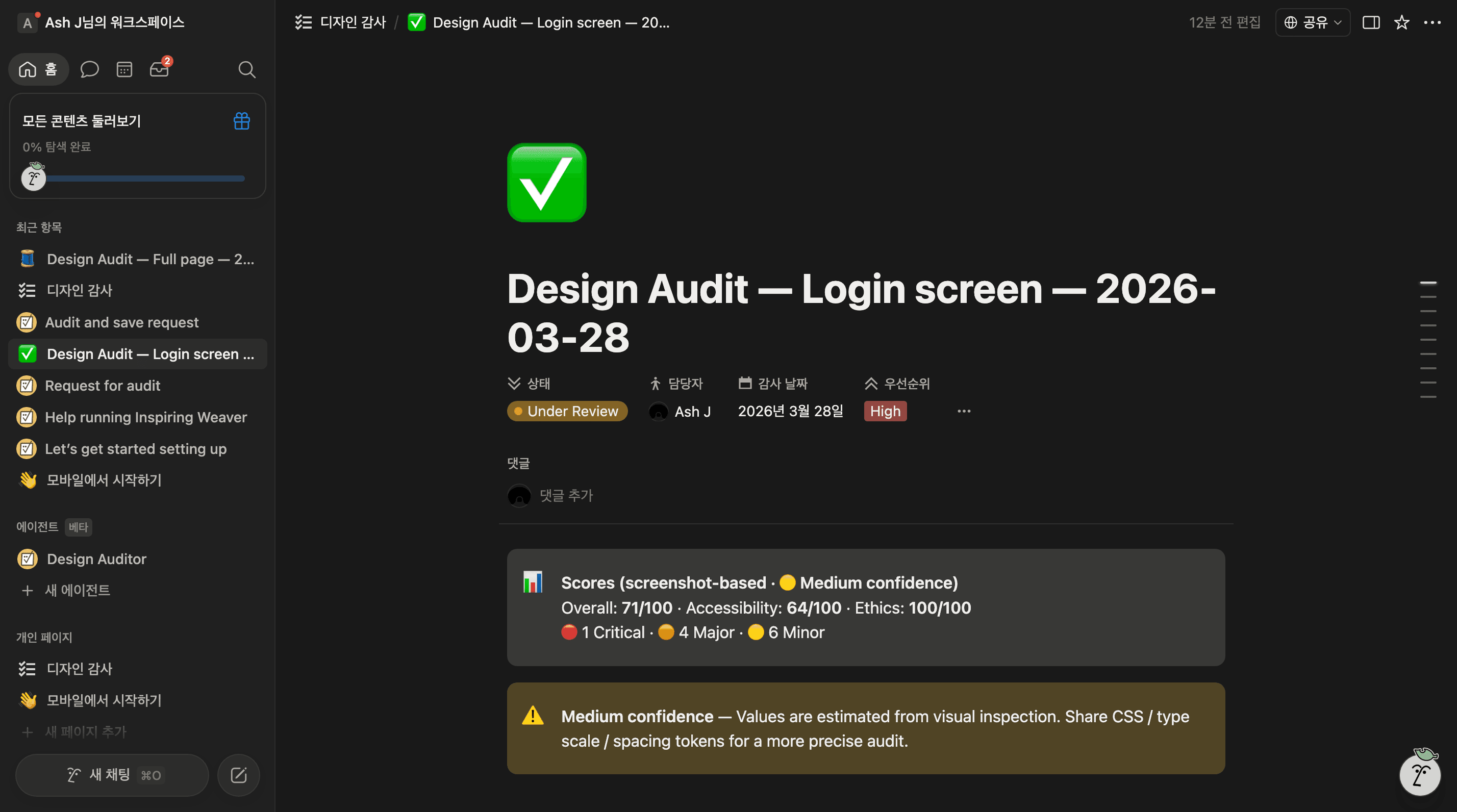Screen dimensions: 1457x812
Task: Click the 댓글 추가 comment field
Action: [x=567, y=496]
